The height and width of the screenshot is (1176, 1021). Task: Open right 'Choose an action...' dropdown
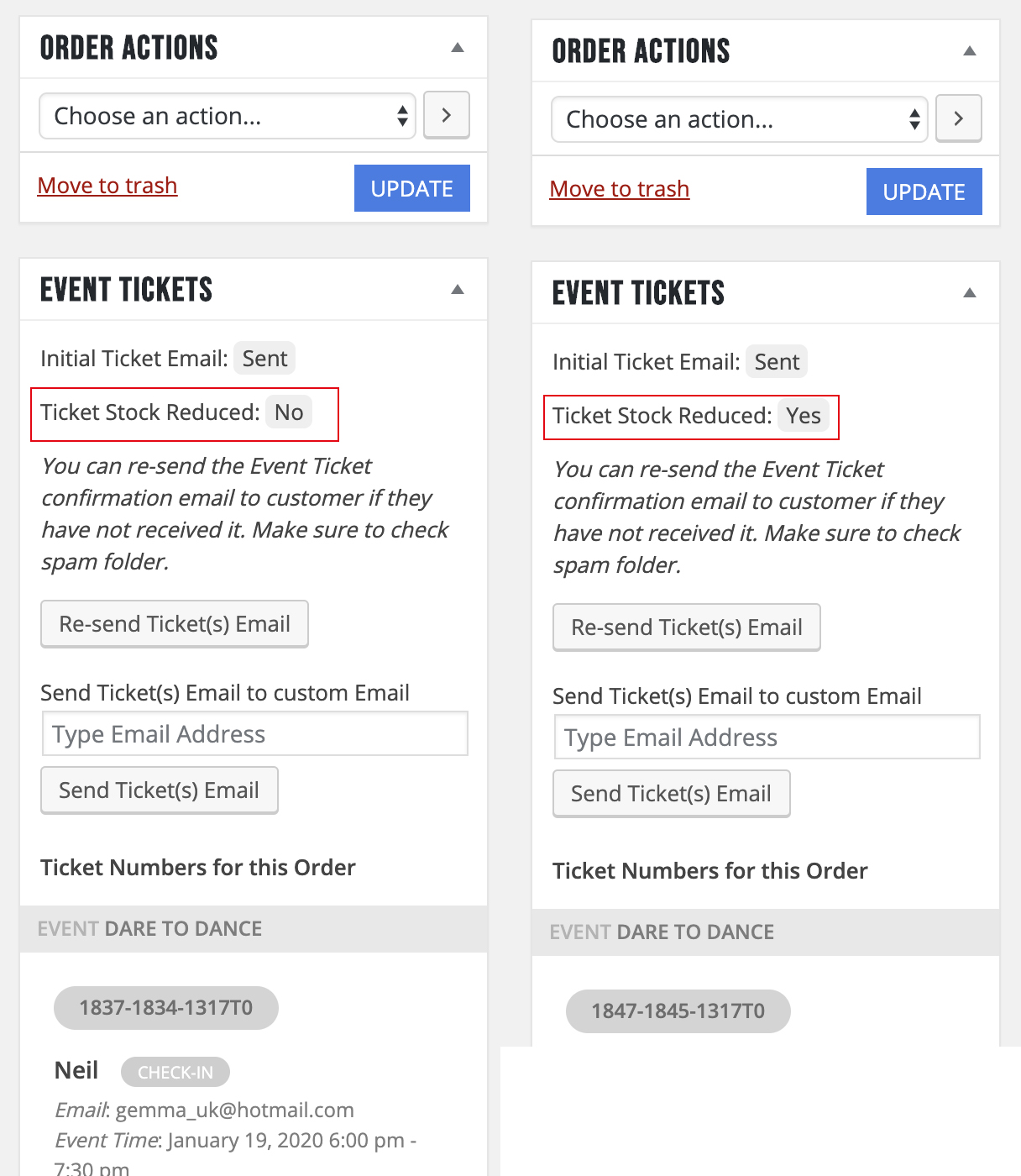(740, 119)
